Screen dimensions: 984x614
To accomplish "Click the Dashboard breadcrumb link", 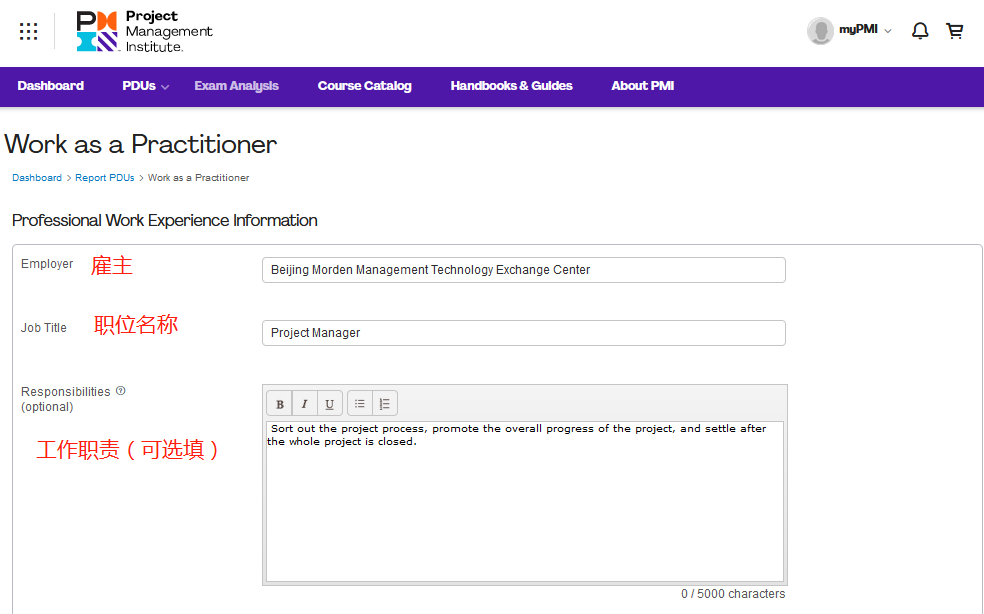I will (37, 178).
